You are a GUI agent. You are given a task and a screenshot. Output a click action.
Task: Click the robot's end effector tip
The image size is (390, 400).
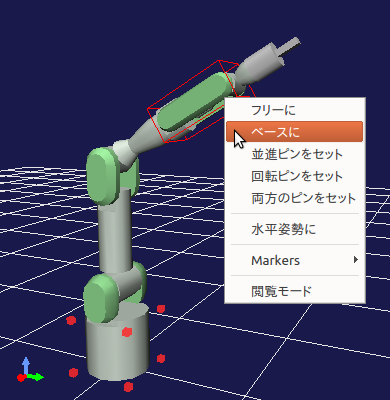pyautogui.click(x=289, y=47)
